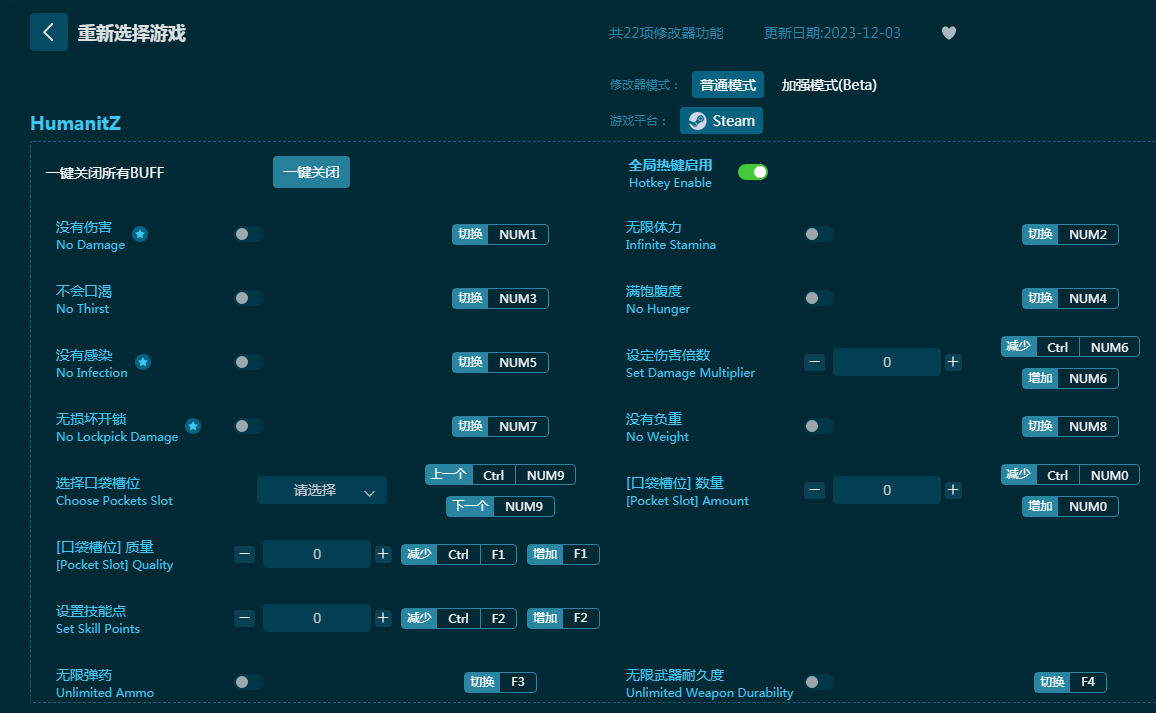This screenshot has height=713, width=1156.
Task: Click 增加 F1 quality hotkey
Action: [563, 554]
